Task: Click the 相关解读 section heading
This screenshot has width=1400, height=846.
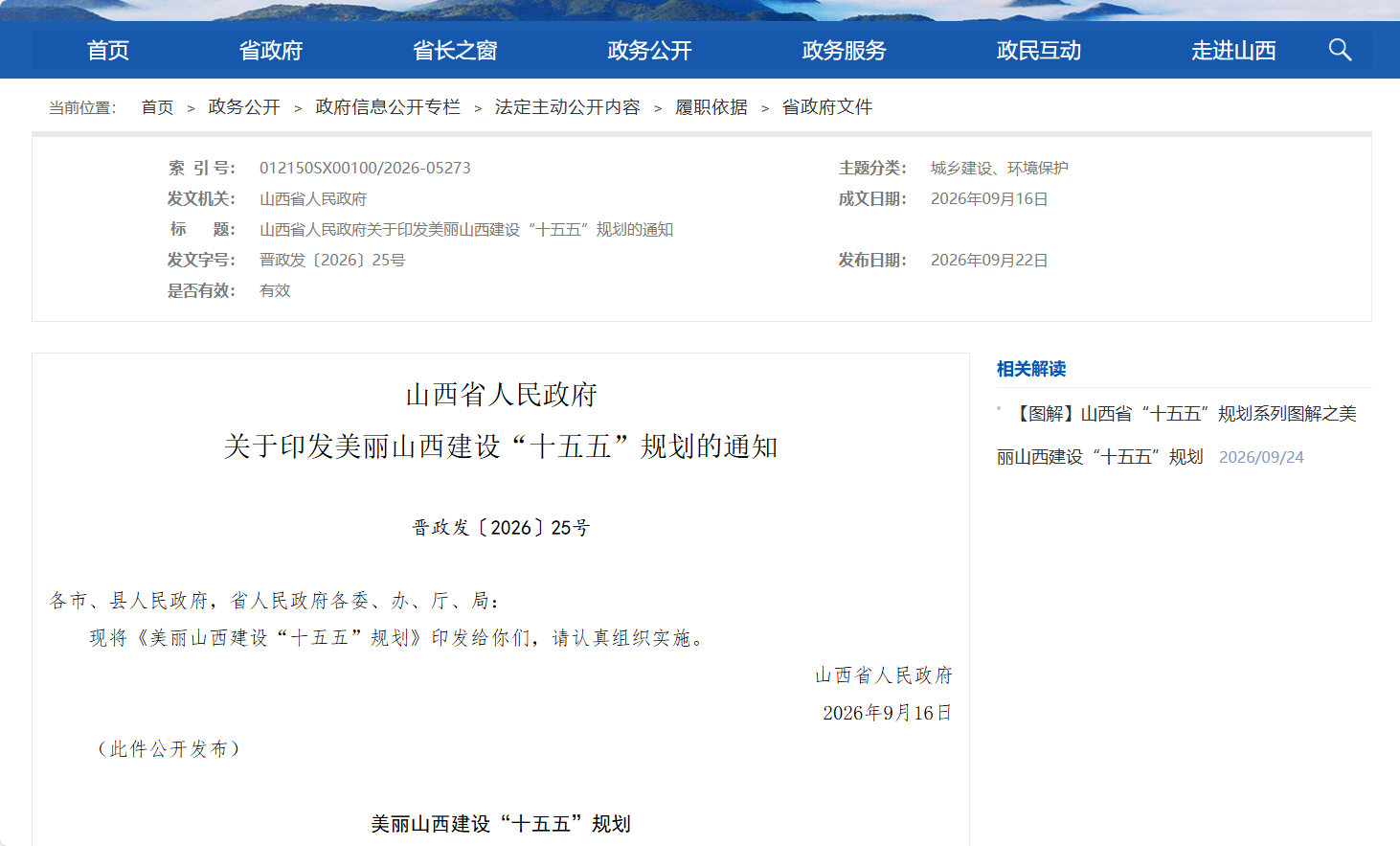Action: point(1031,369)
